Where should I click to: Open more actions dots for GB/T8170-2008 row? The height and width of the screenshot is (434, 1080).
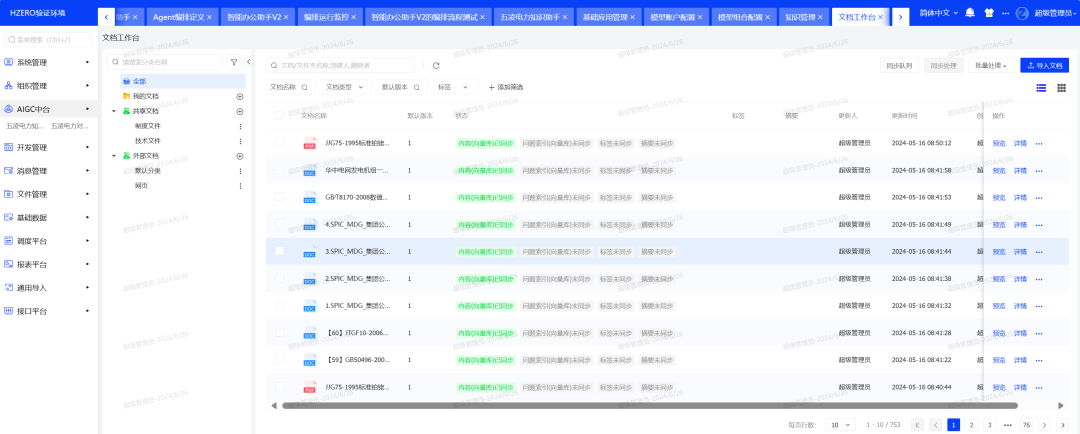coord(1039,198)
